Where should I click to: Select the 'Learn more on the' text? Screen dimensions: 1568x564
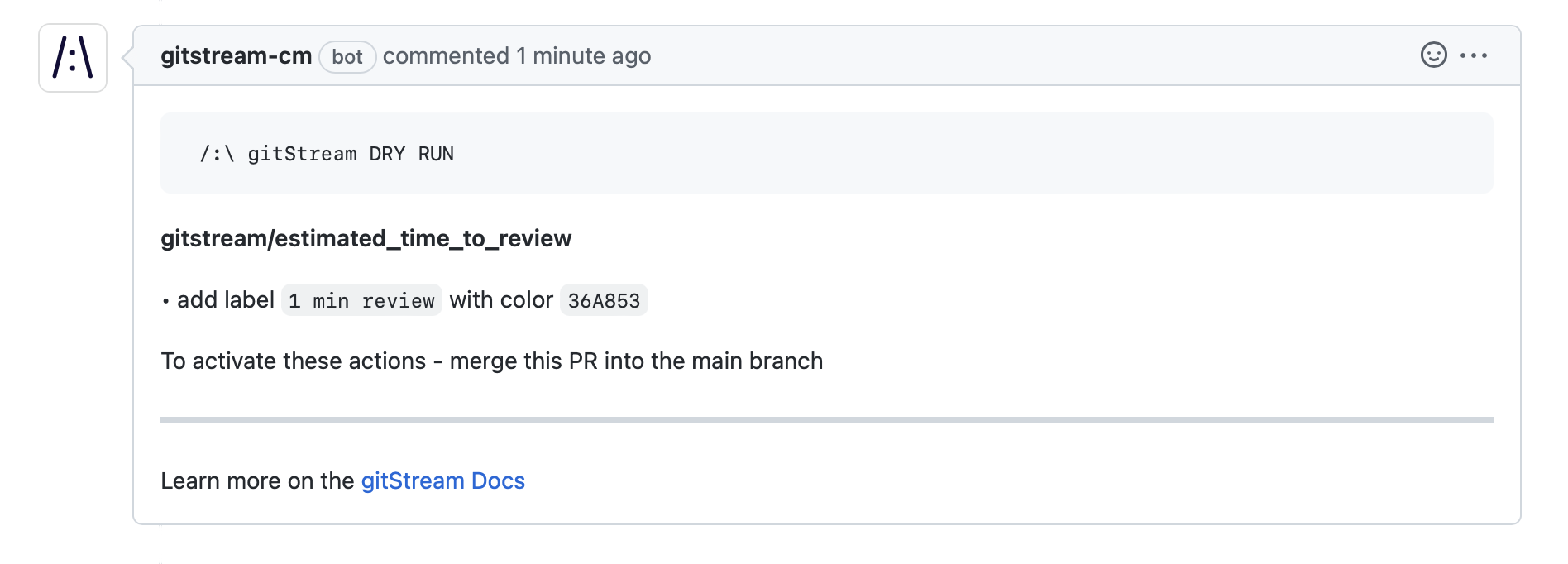tap(257, 480)
